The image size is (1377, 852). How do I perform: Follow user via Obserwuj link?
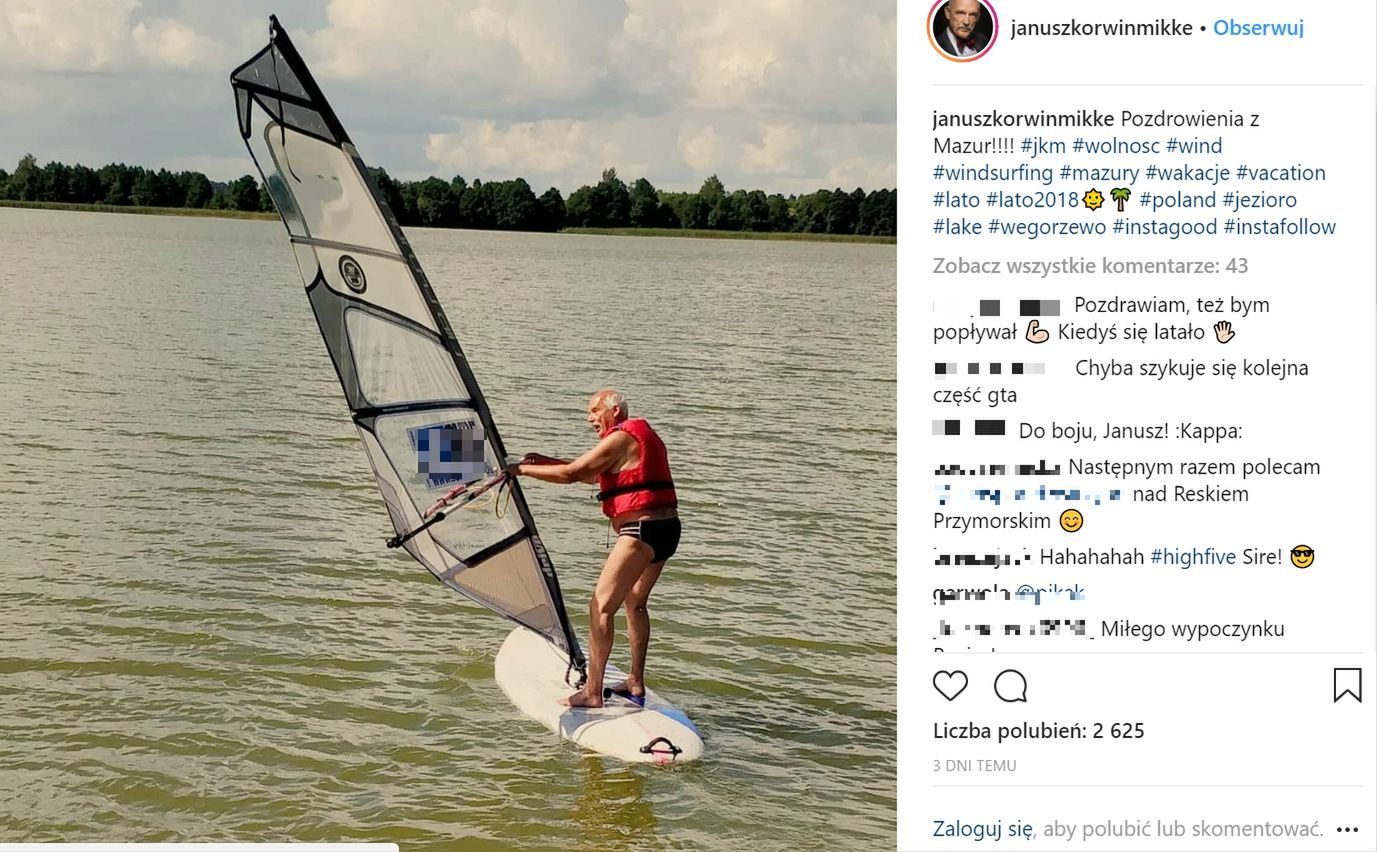[x=1258, y=28]
